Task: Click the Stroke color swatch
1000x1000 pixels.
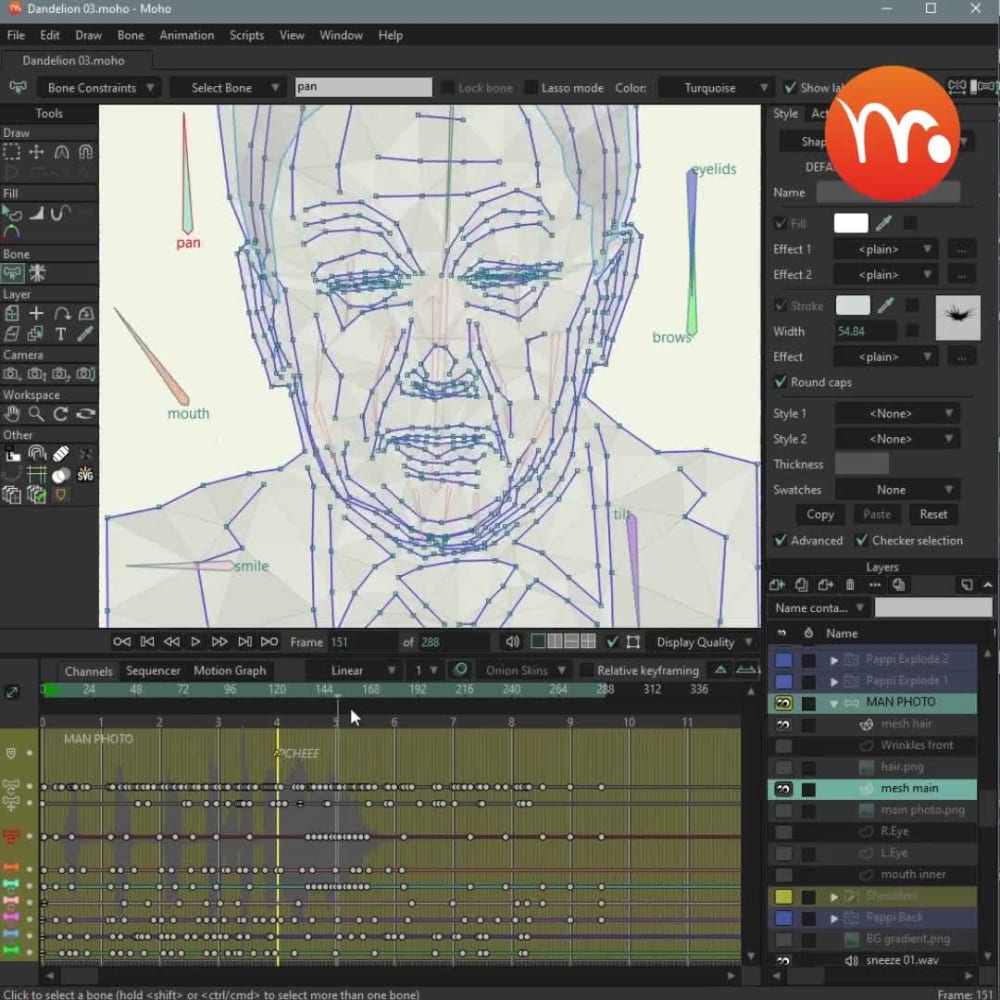Action: click(x=853, y=305)
